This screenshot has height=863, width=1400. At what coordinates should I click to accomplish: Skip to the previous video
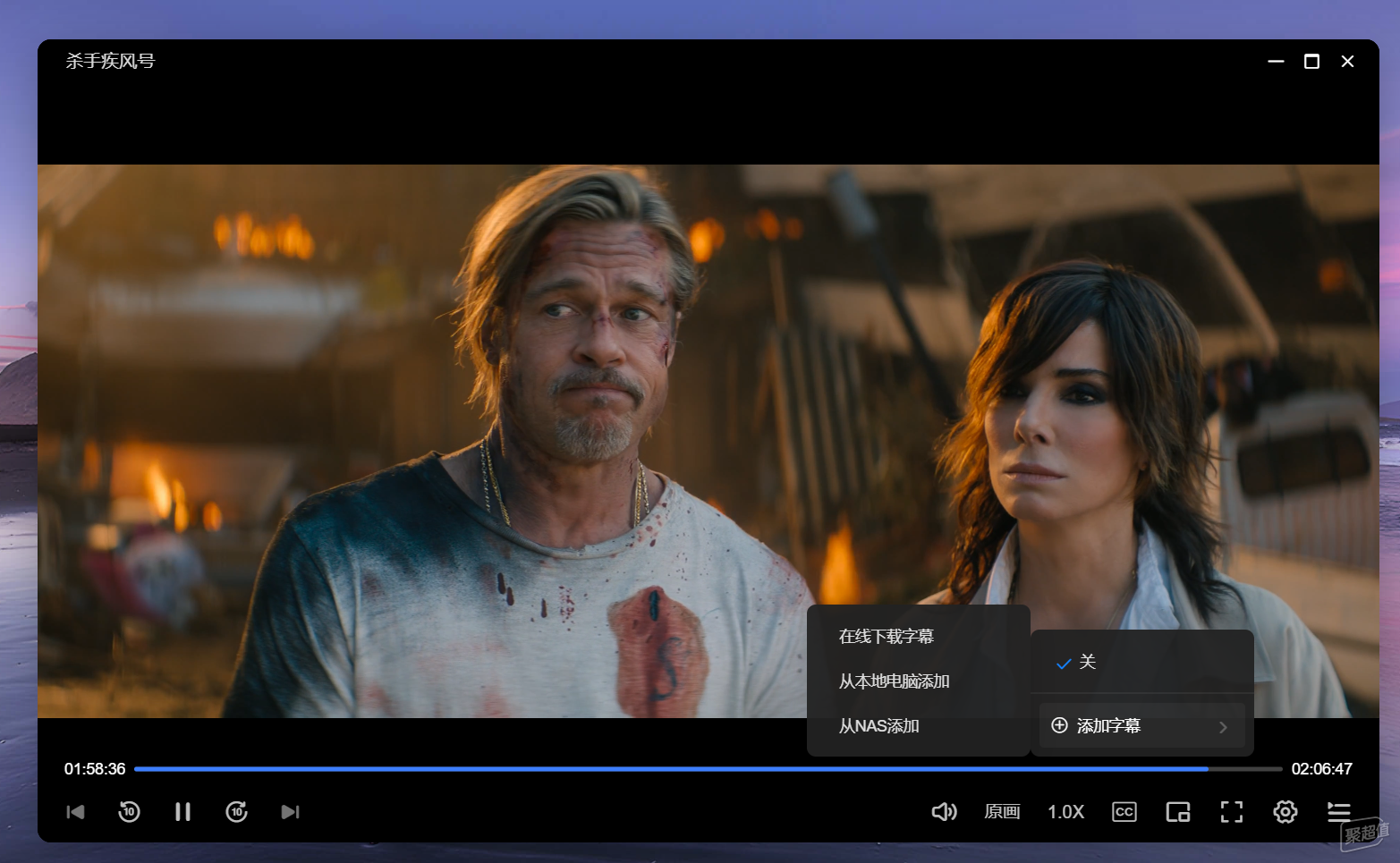click(x=76, y=812)
